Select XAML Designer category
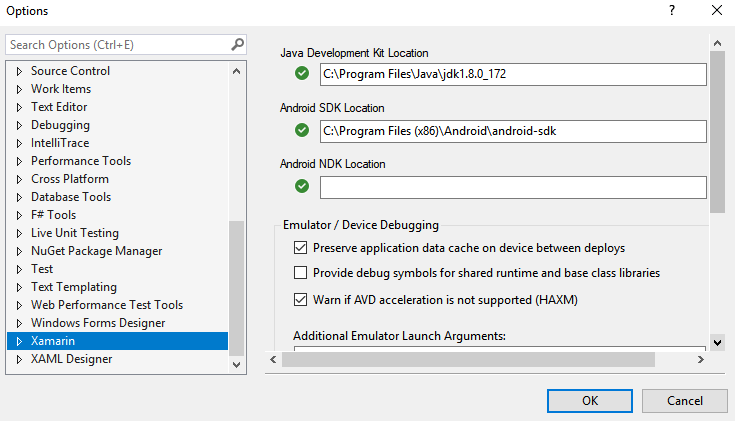Viewport: 735px width, 421px height. (71, 359)
